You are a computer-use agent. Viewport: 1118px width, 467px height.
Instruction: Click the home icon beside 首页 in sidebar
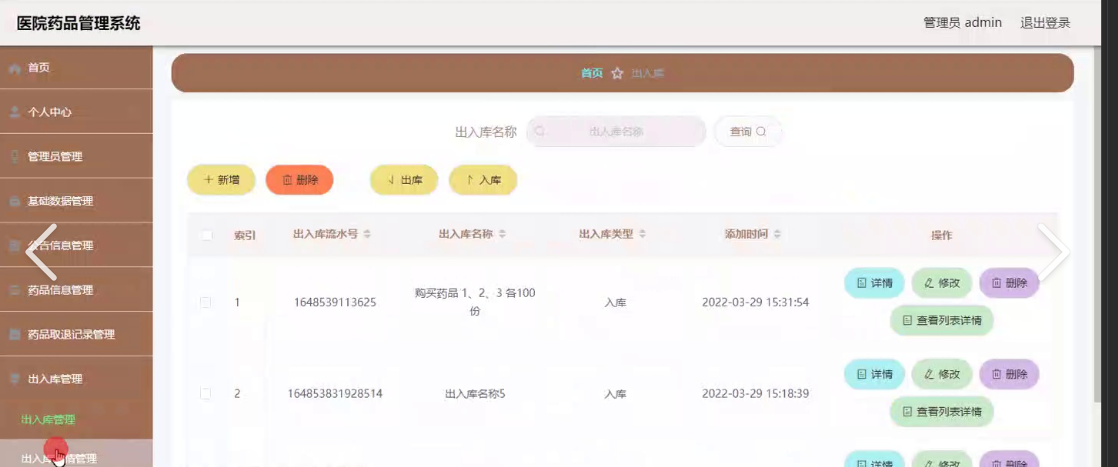(x=15, y=68)
